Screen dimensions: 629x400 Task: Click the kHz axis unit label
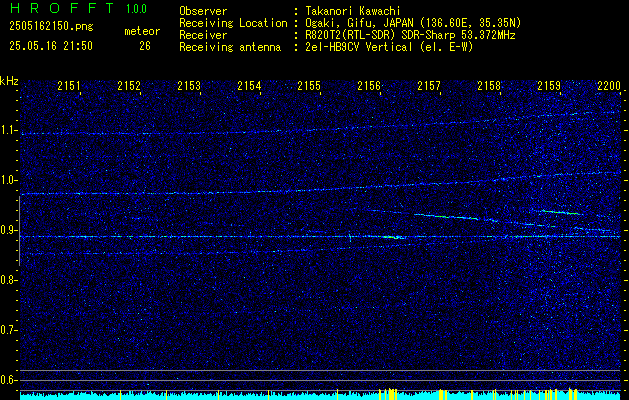point(9,81)
